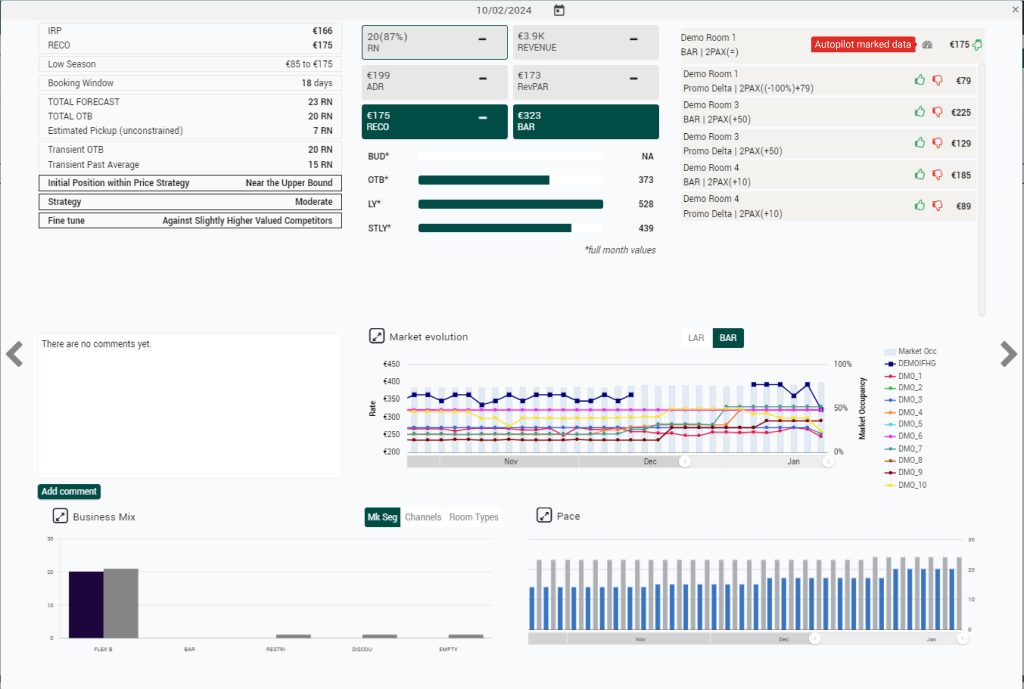Select the Mk Seg tab in Business Mix
Screen dimensions: 1024x689
(x=382, y=517)
